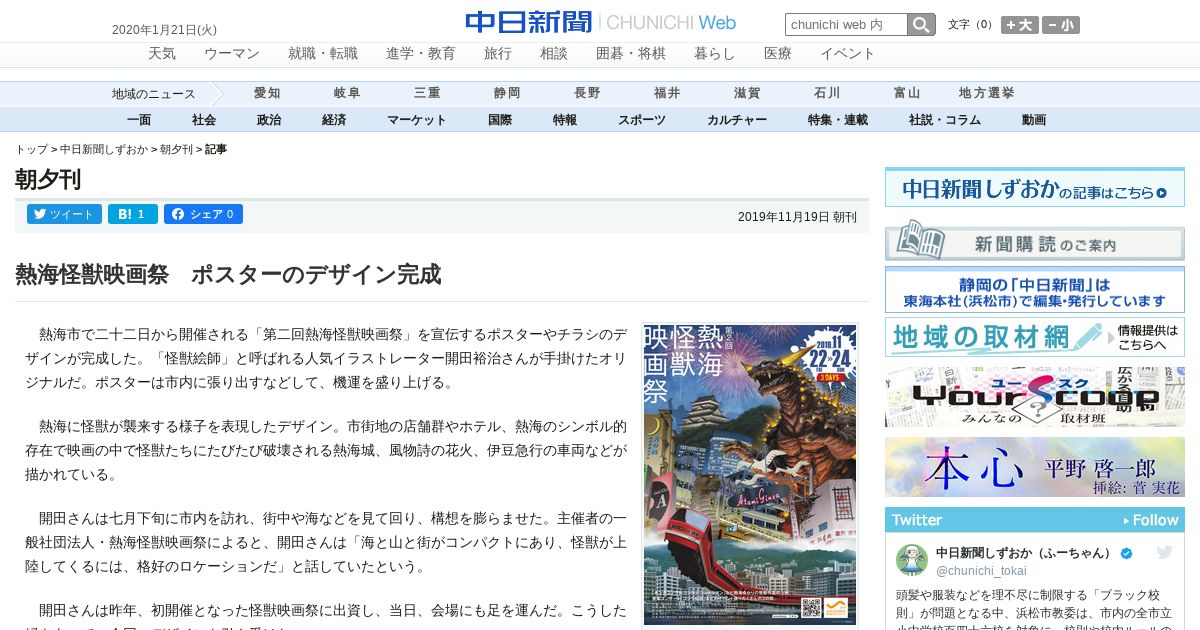The image size is (1200, 630).
Task: Click the Follow button in Twitter widget
Action: (1151, 520)
